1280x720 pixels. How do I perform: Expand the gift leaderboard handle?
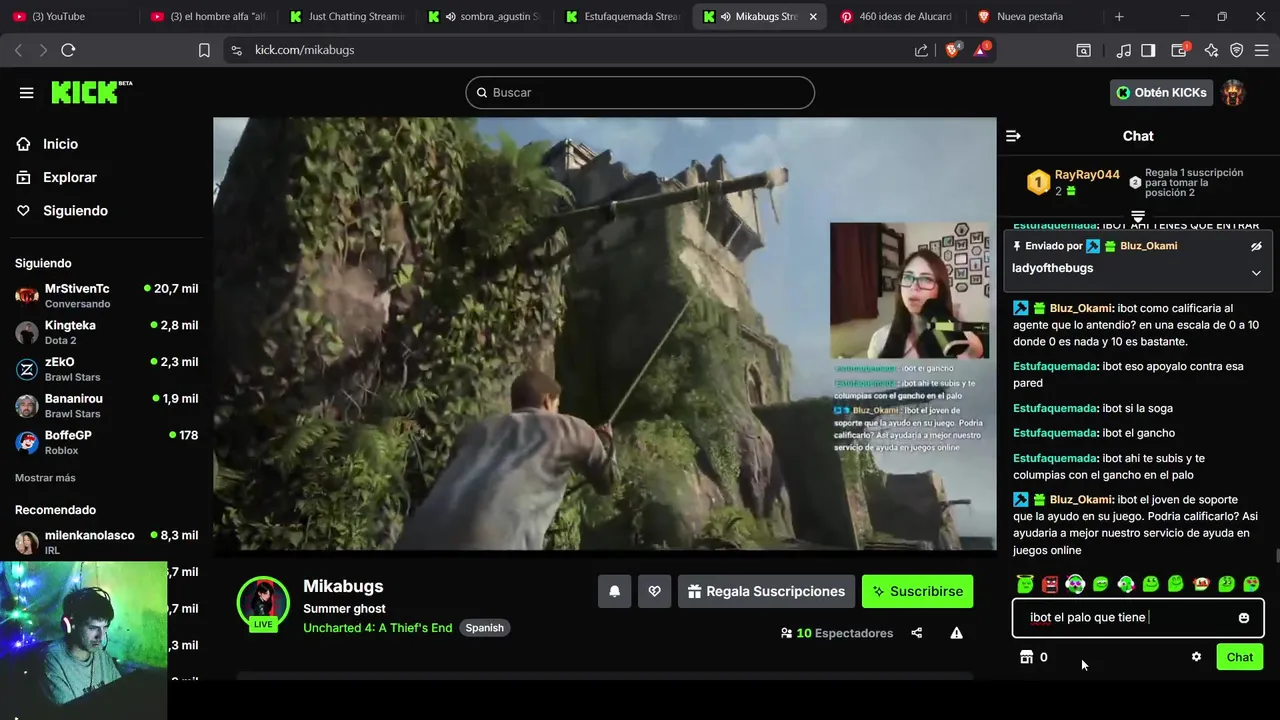point(1138,216)
